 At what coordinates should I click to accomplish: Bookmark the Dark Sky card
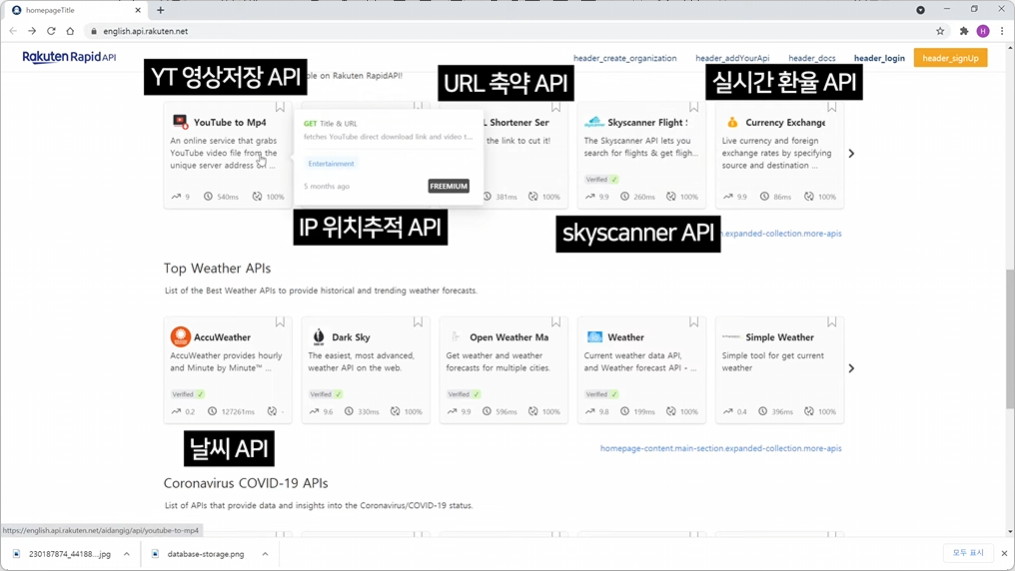[x=418, y=322]
